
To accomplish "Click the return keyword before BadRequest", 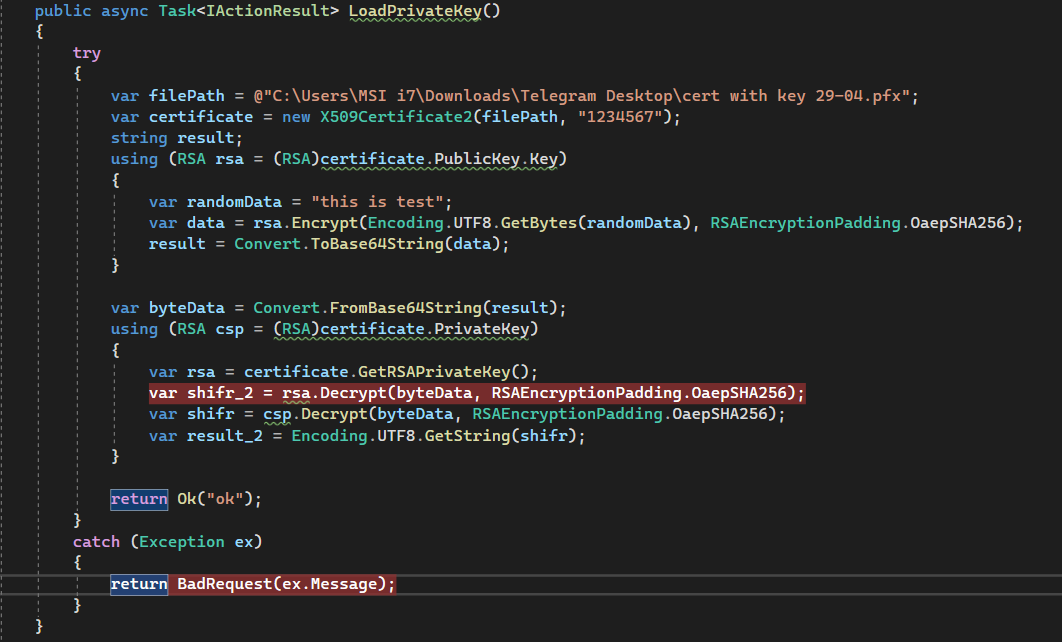I will pyautogui.click(x=139, y=584).
